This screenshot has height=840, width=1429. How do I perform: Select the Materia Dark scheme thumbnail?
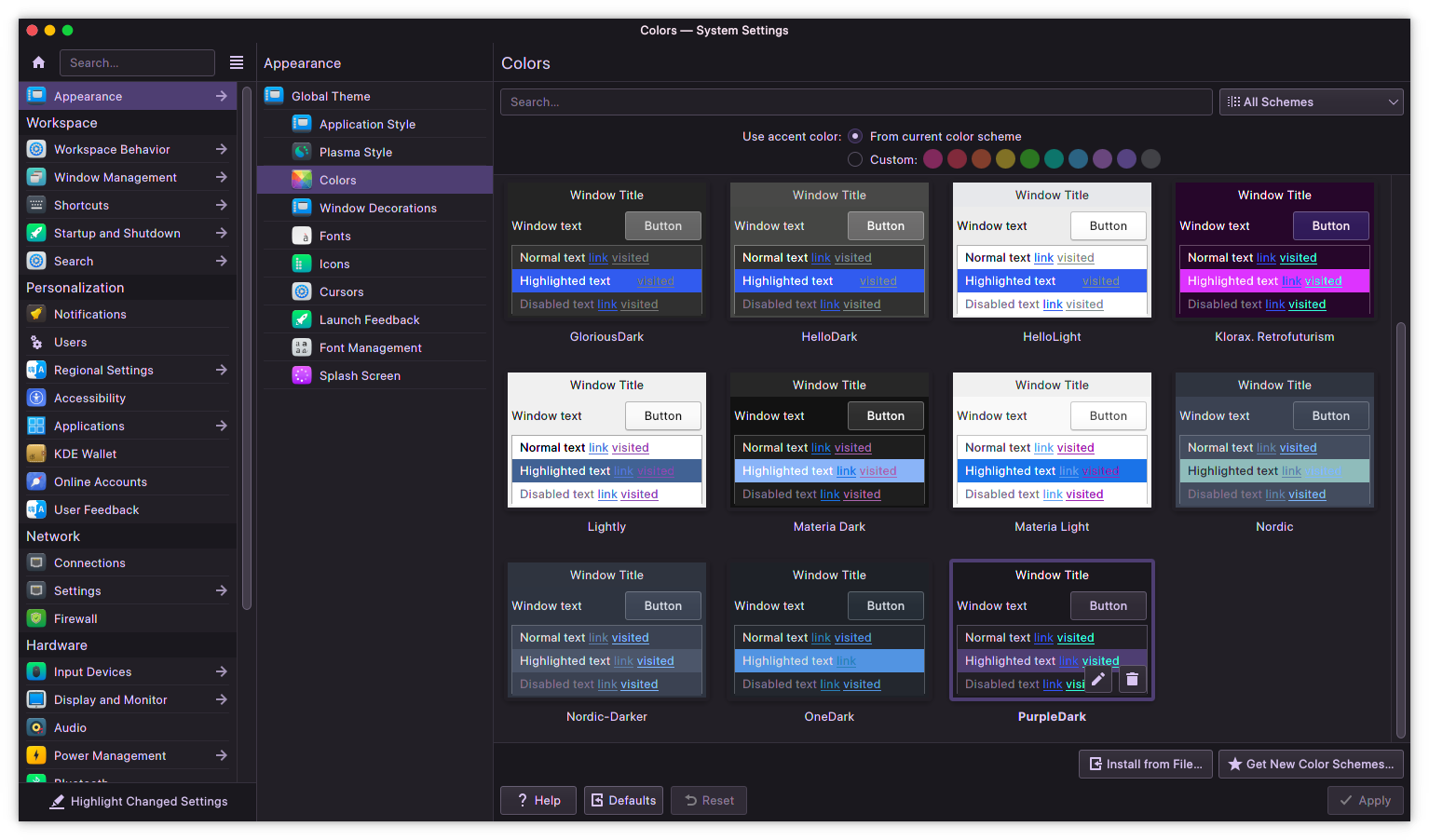(x=829, y=440)
